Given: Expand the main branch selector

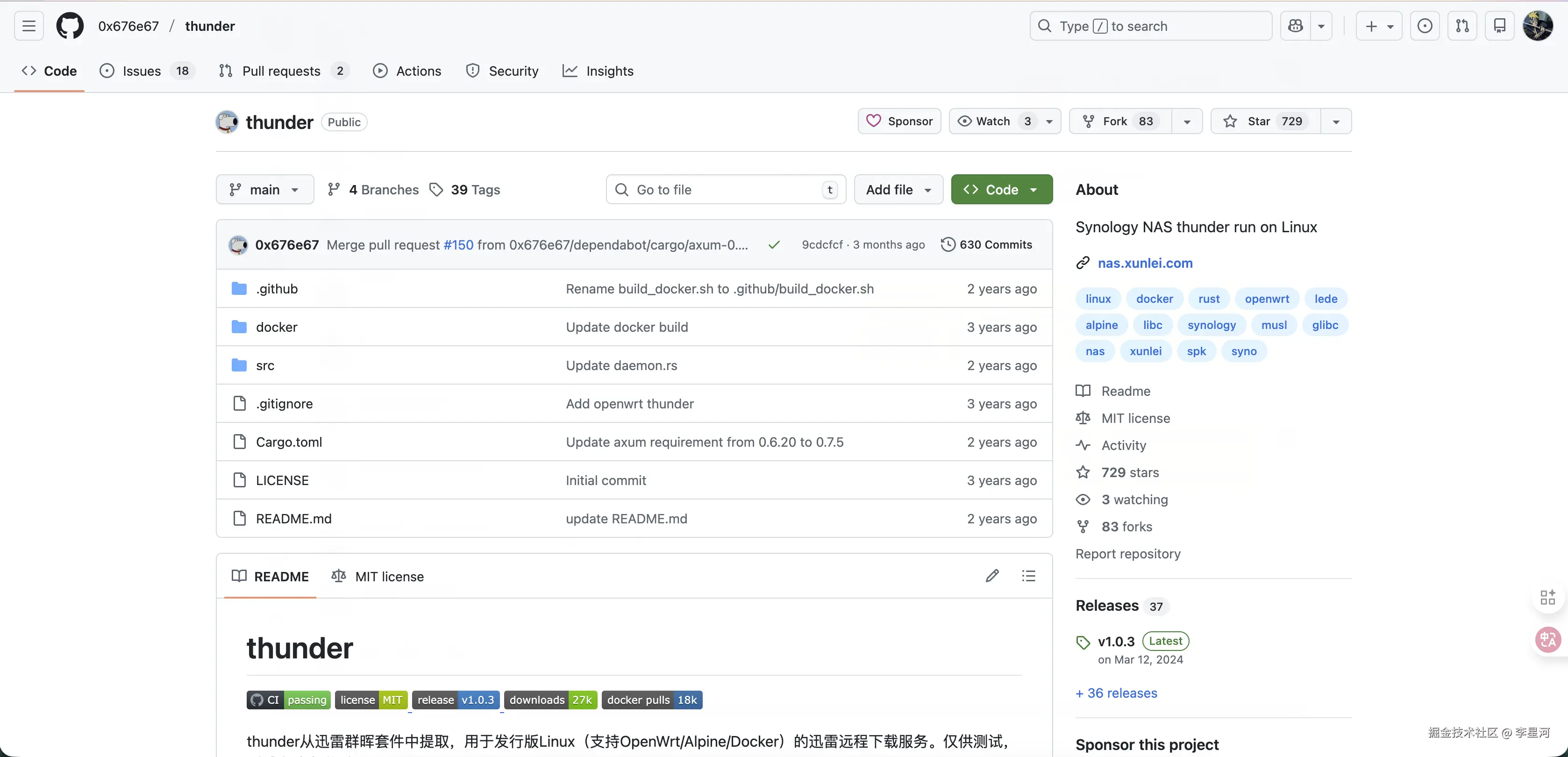Looking at the screenshot, I should [265, 189].
